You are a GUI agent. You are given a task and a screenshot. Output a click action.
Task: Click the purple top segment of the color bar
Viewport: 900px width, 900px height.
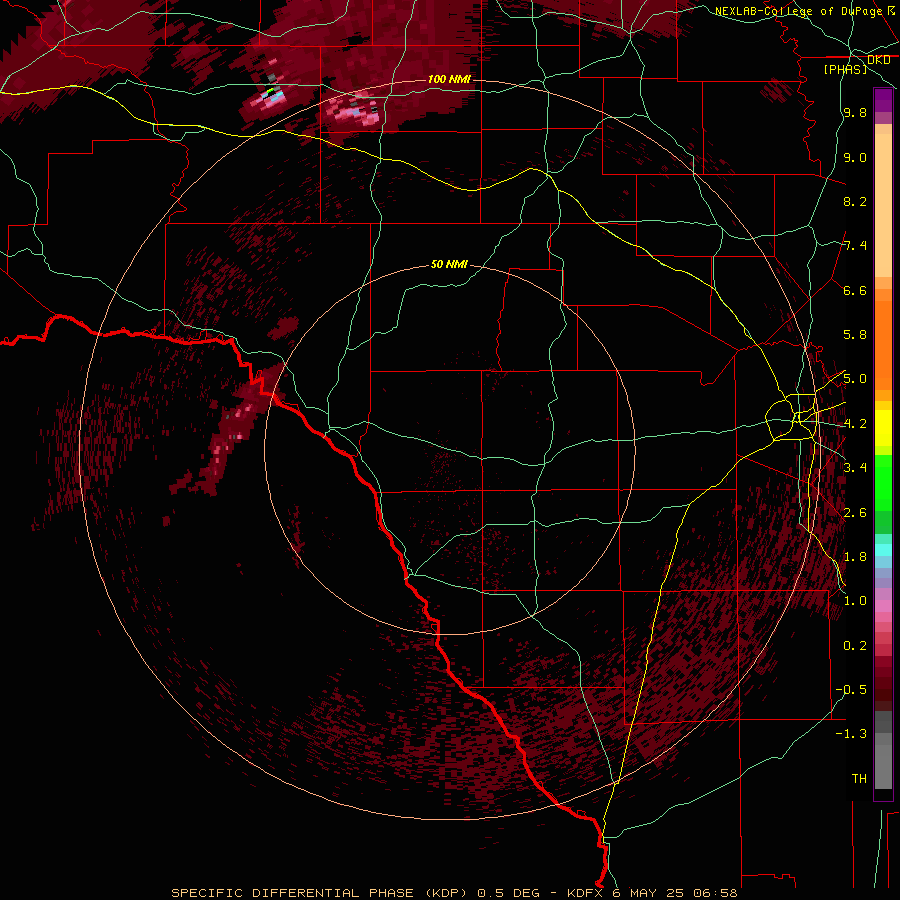[883, 100]
